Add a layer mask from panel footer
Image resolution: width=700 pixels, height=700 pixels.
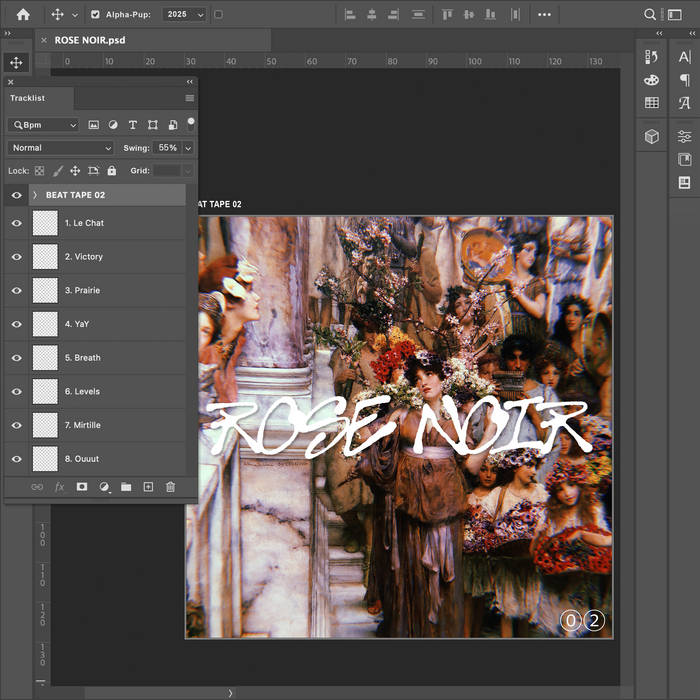(82, 487)
